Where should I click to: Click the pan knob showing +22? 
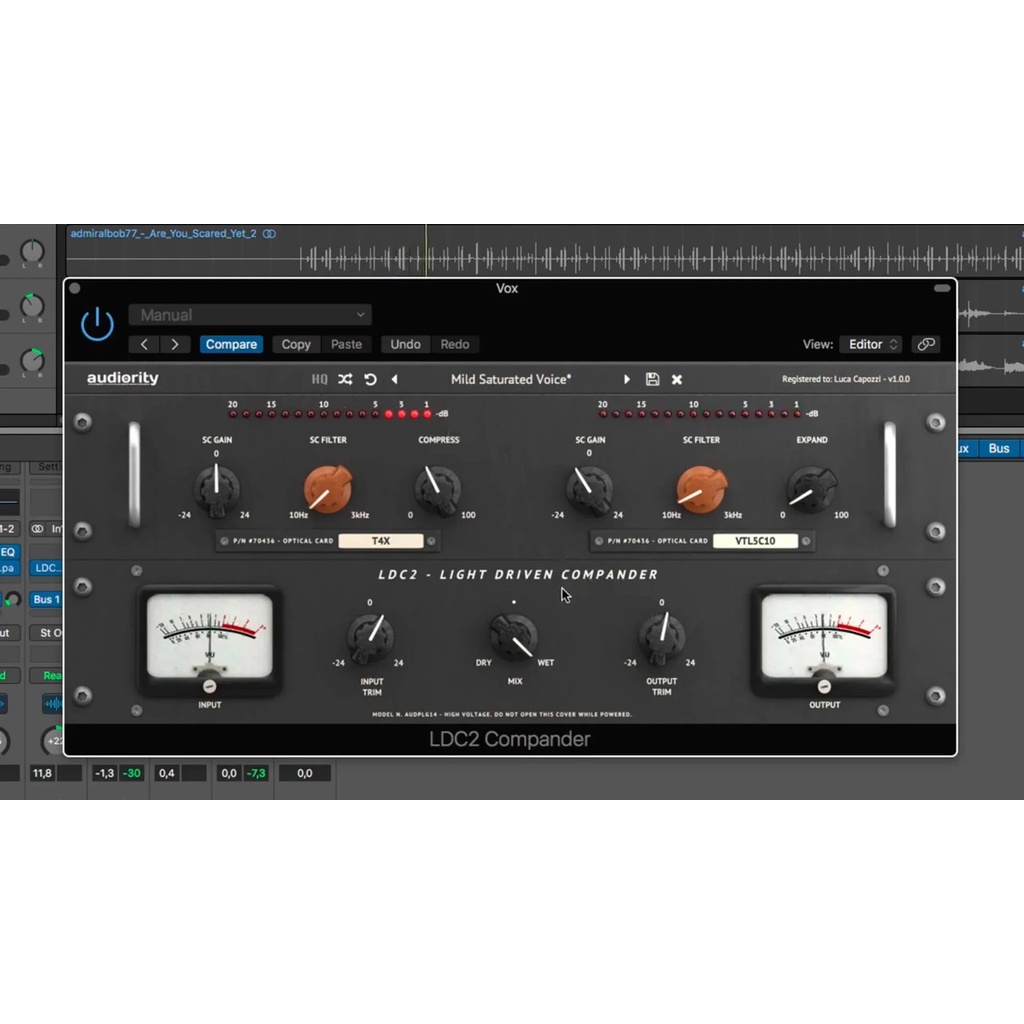point(54,741)
